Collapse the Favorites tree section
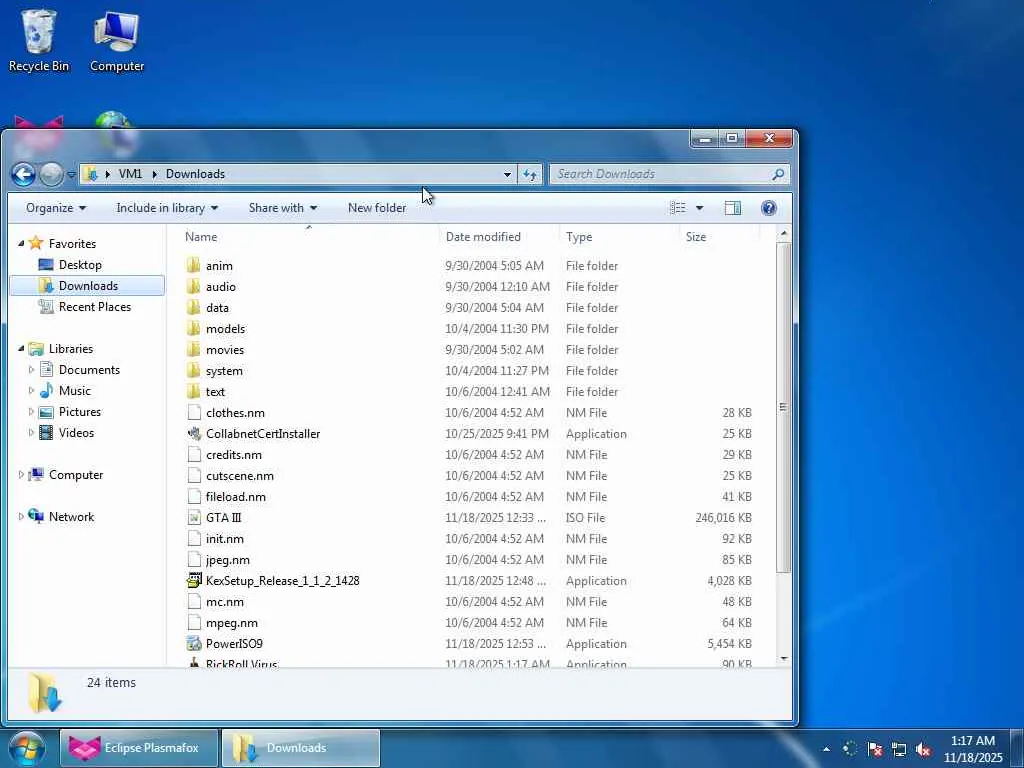This screenshot has width=1024, height=768. point(21,243)
